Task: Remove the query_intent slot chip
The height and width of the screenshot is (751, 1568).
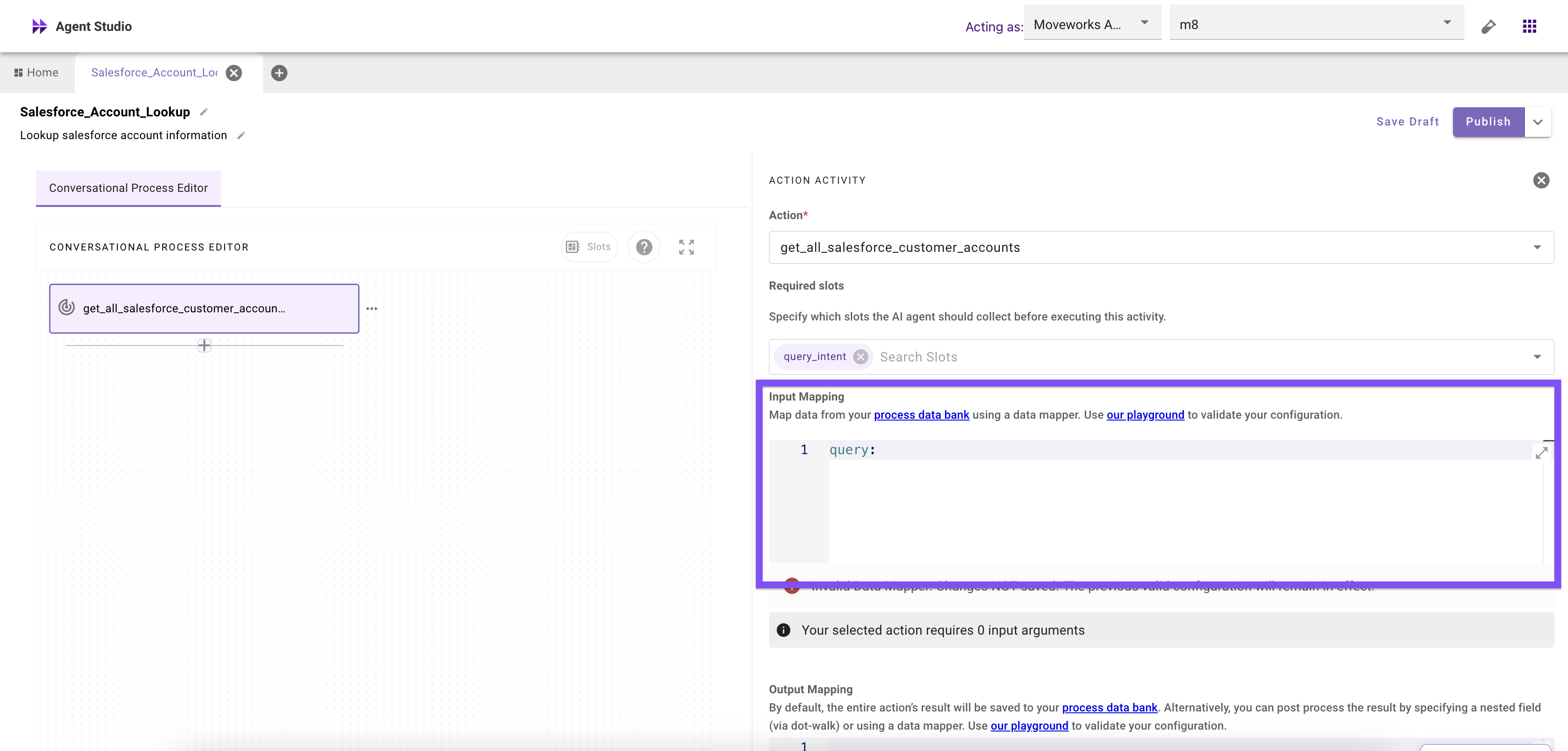Action: click(x=860, y=357)
